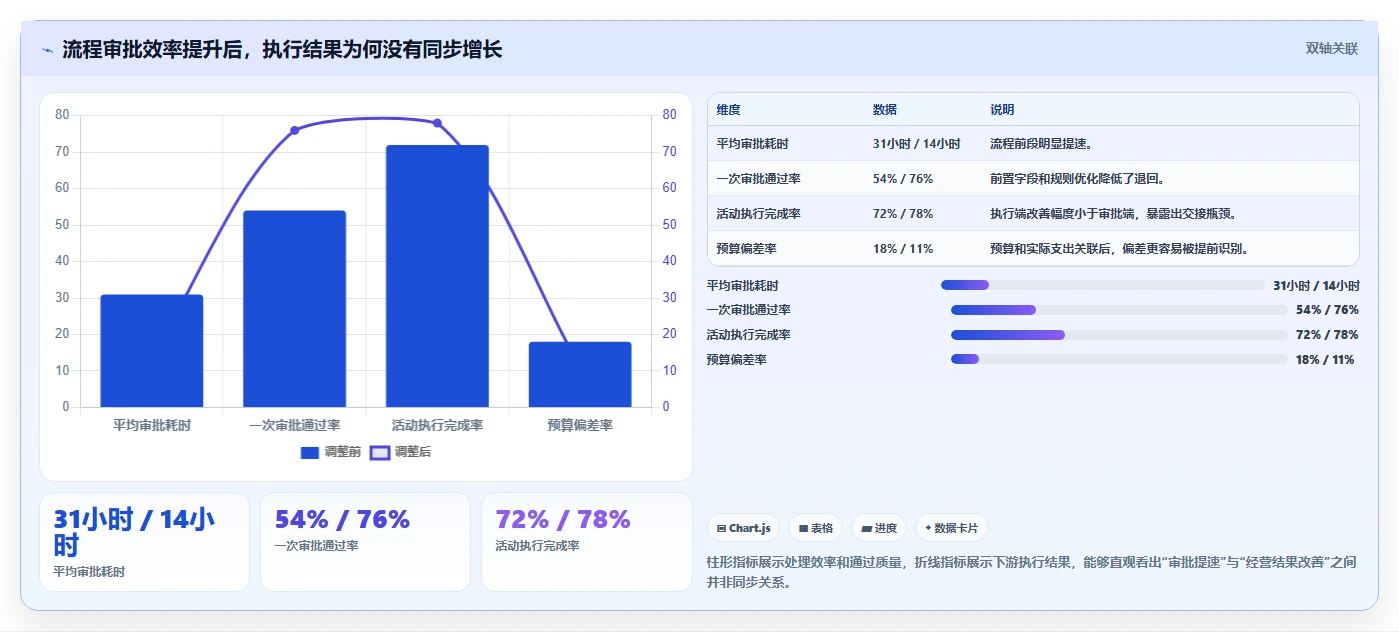Screen dimensions: 1399x632
Task: Click the 预算偏差率 label in progress list
Action: coord(736,360)
